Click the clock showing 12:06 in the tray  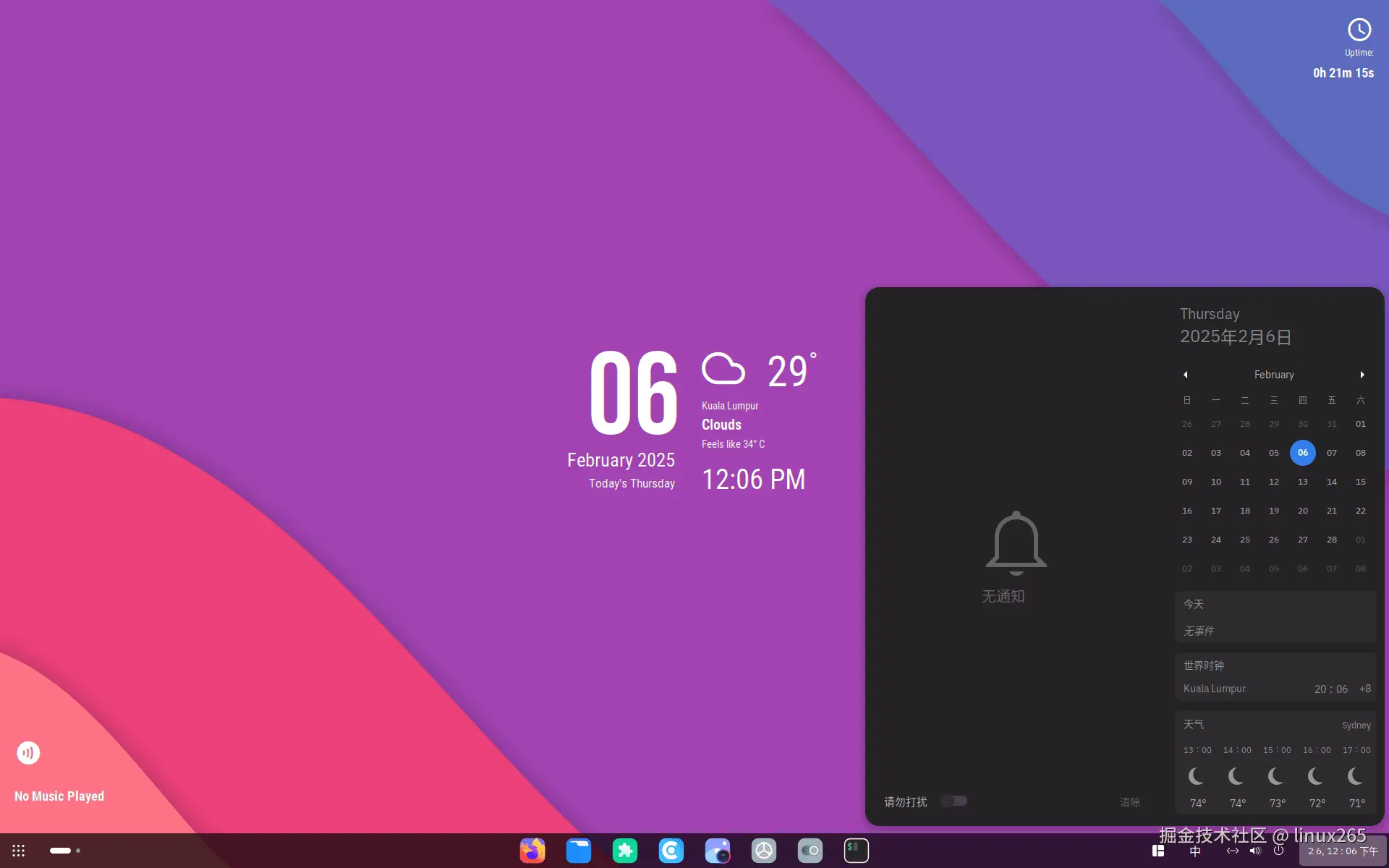coord(1342,851)
